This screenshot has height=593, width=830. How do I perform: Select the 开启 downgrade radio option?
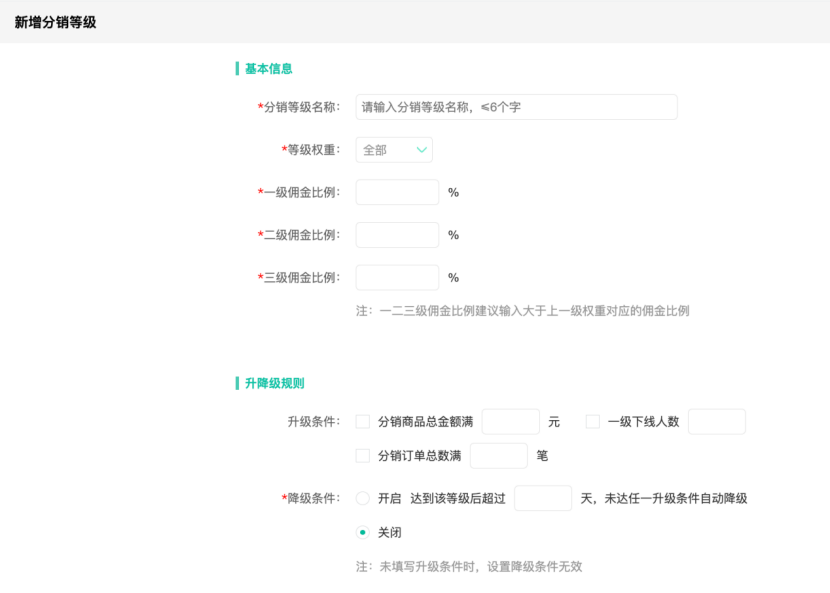click(360, 497)
